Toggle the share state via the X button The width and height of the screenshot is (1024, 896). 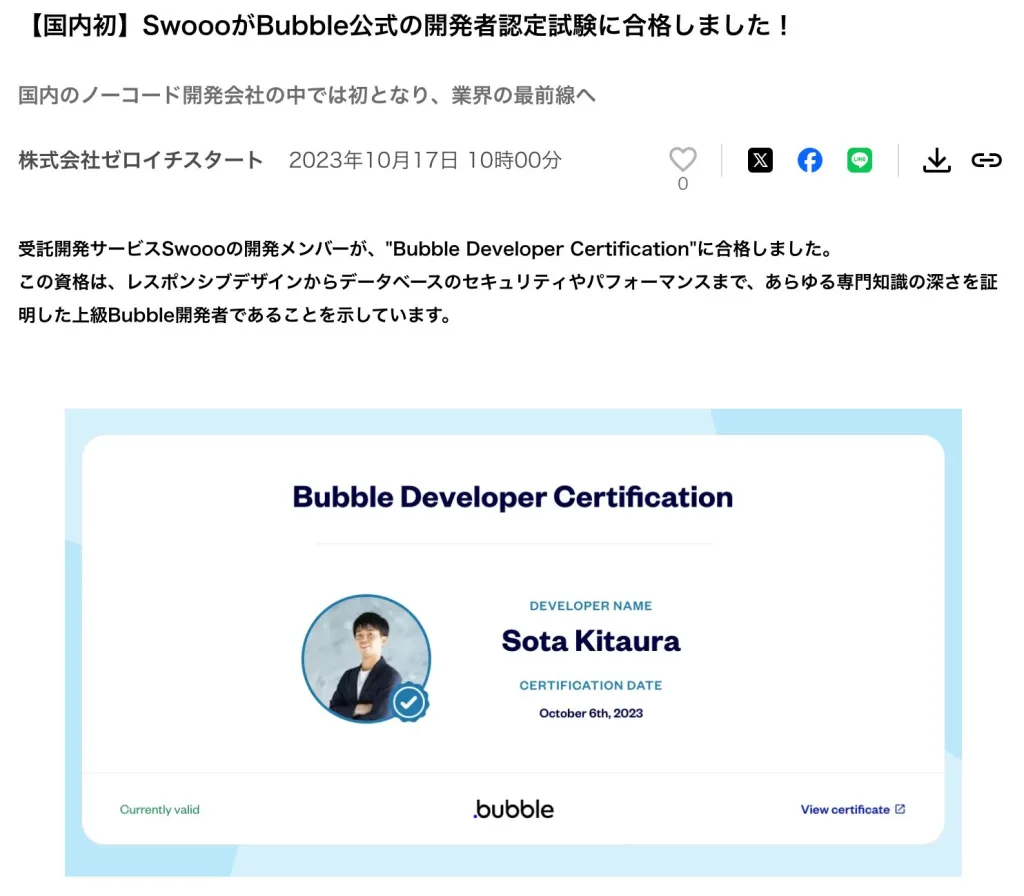(760, 160)
